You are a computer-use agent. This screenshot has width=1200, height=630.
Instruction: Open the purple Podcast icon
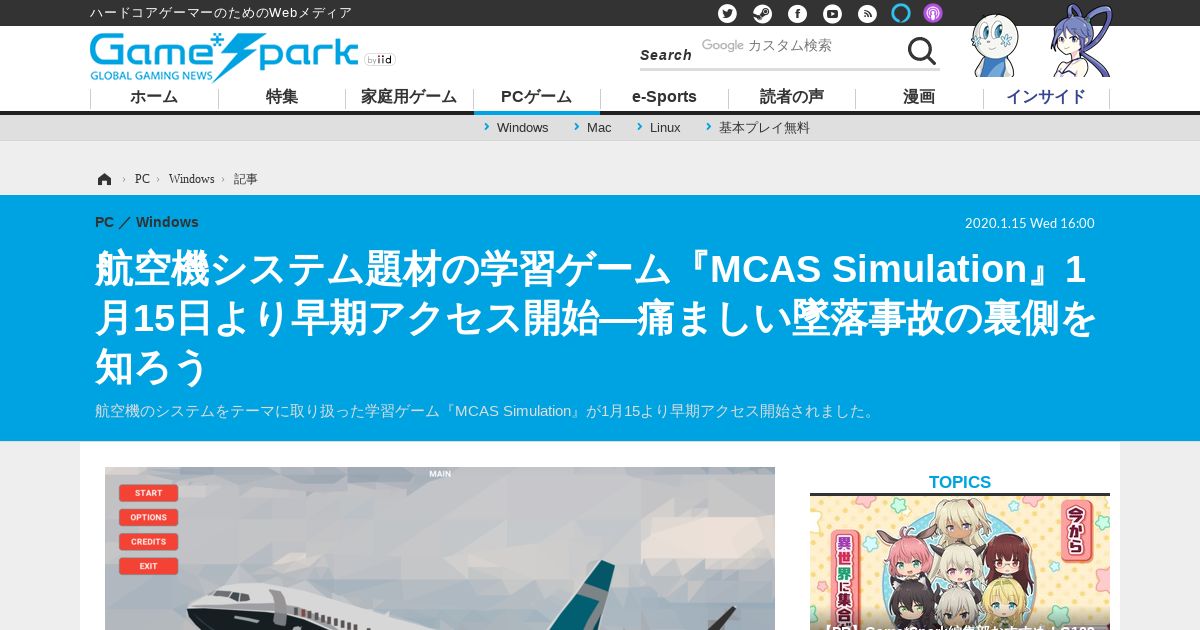[933, 13]
